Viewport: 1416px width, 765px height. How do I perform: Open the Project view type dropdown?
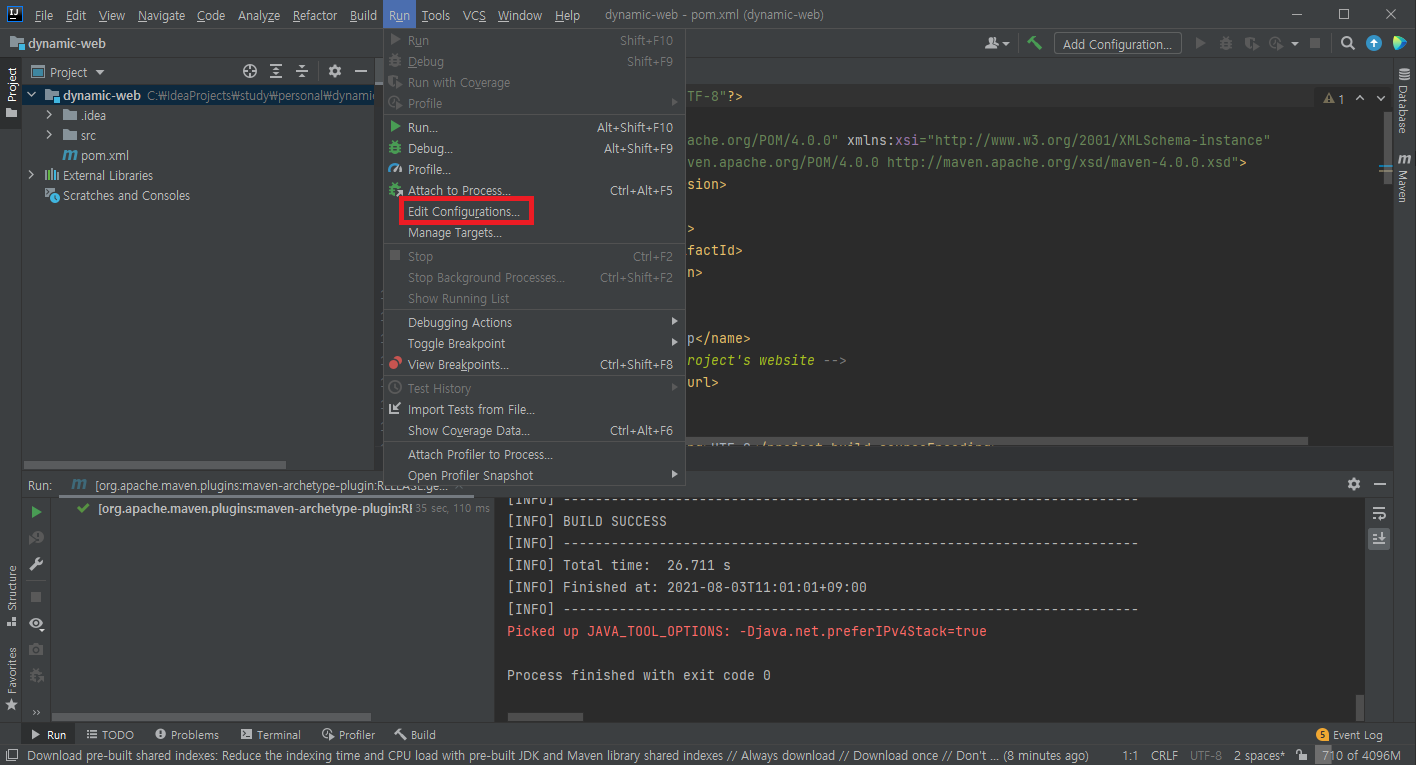(x=68, y=72)
